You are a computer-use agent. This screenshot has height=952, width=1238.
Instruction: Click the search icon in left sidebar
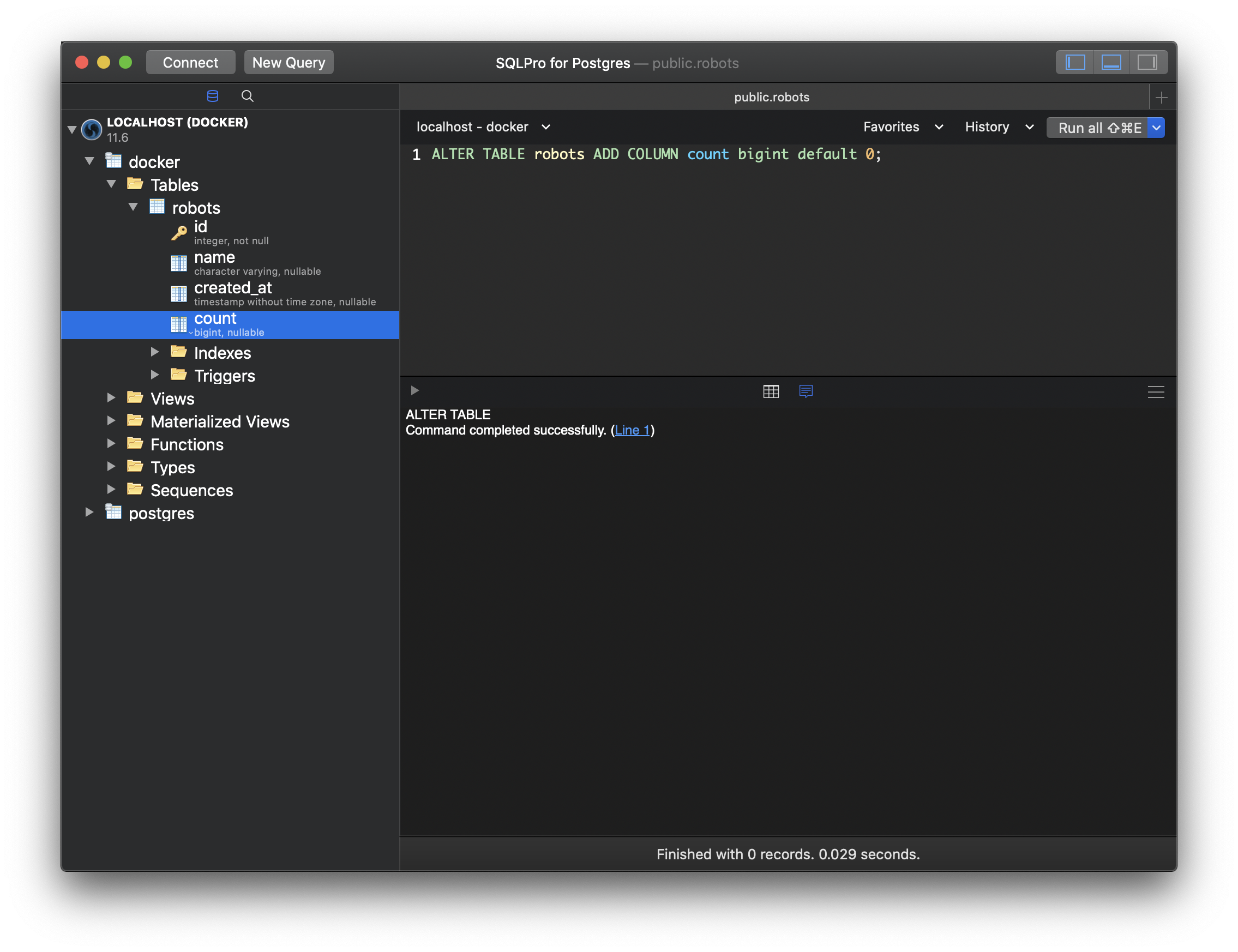tap(247, 95)
